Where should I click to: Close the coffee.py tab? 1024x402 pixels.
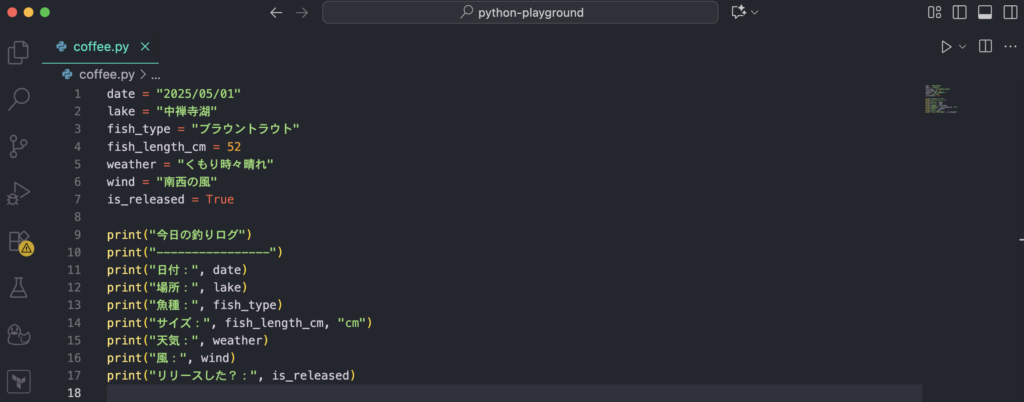pos(146,46)
